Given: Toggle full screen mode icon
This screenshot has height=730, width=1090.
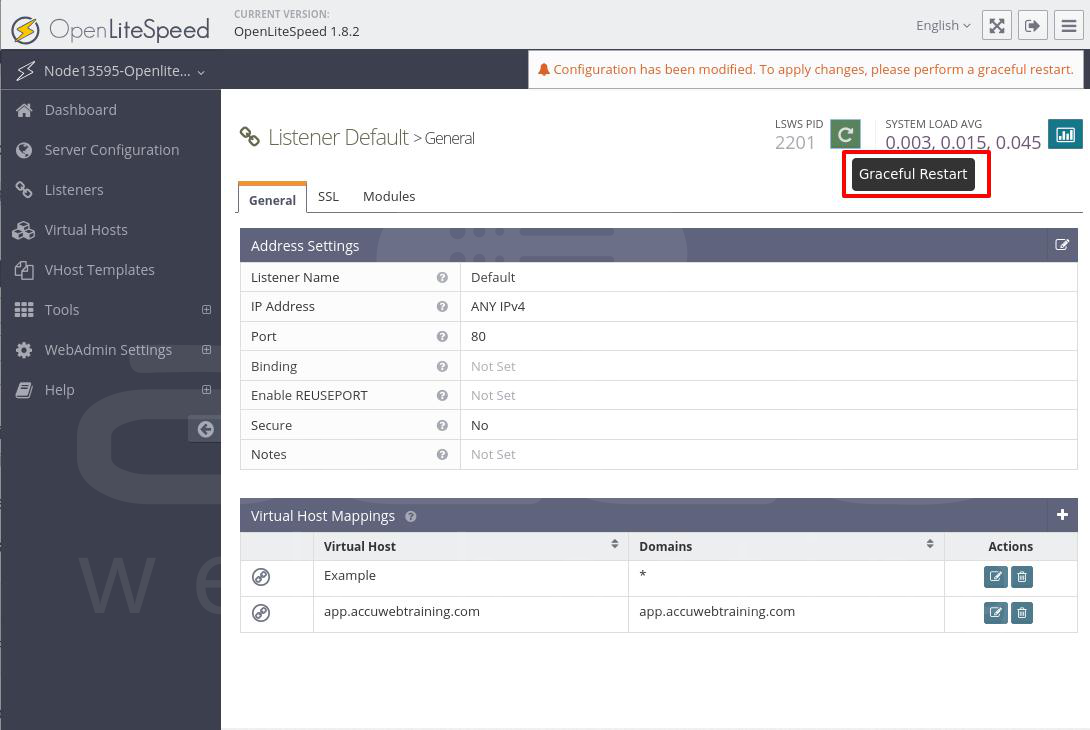Looking at the screenshot, I should 997,26.
